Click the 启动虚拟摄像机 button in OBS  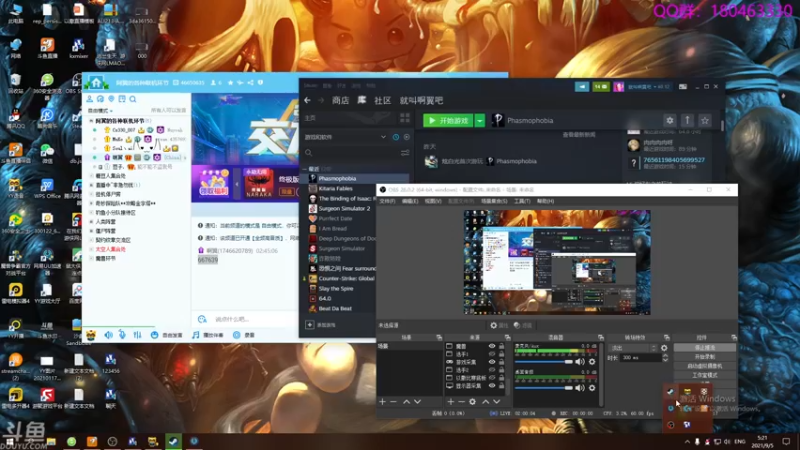point(705,366)
